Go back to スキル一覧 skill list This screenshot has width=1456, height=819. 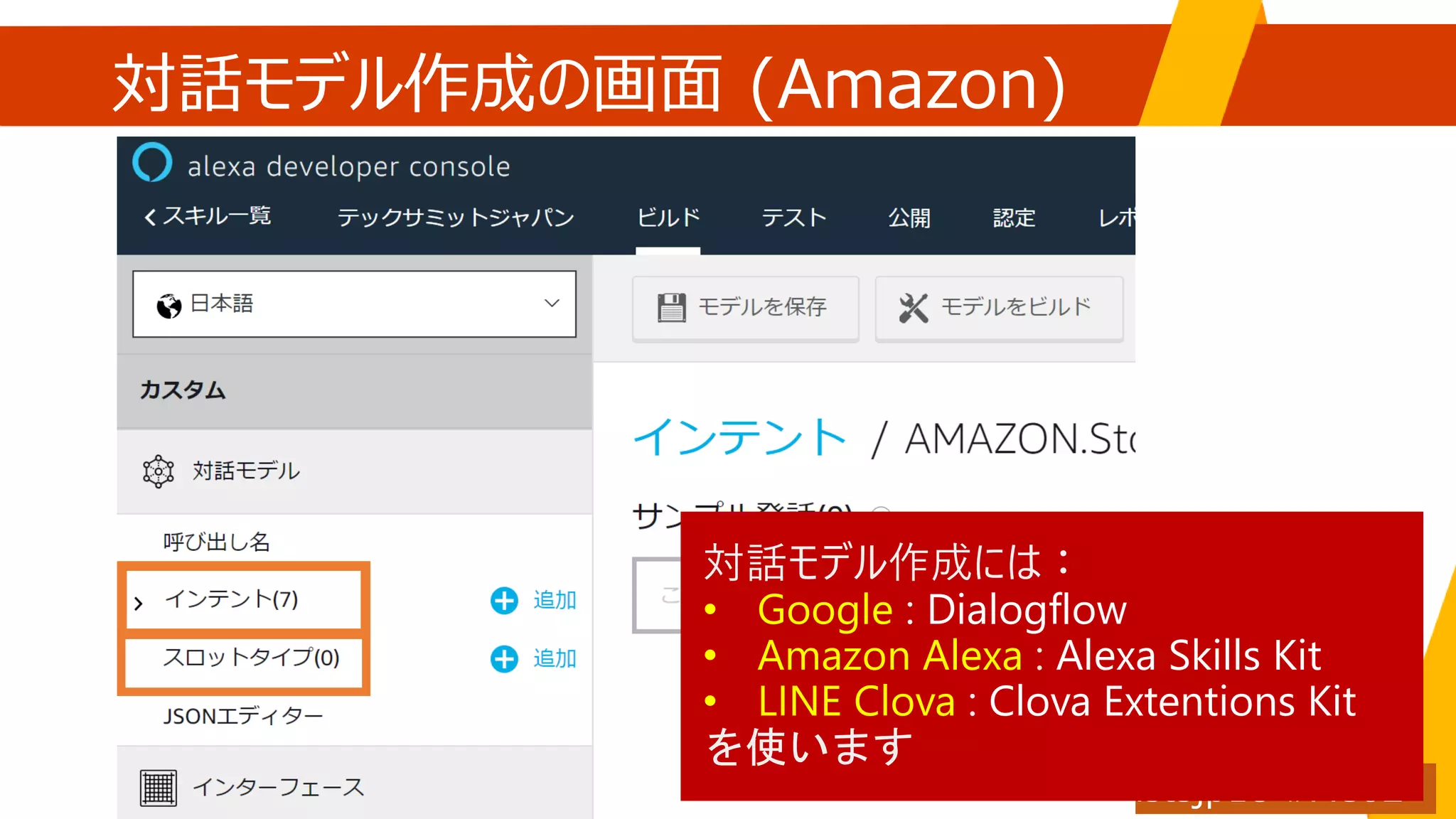[x=208, y=216]
